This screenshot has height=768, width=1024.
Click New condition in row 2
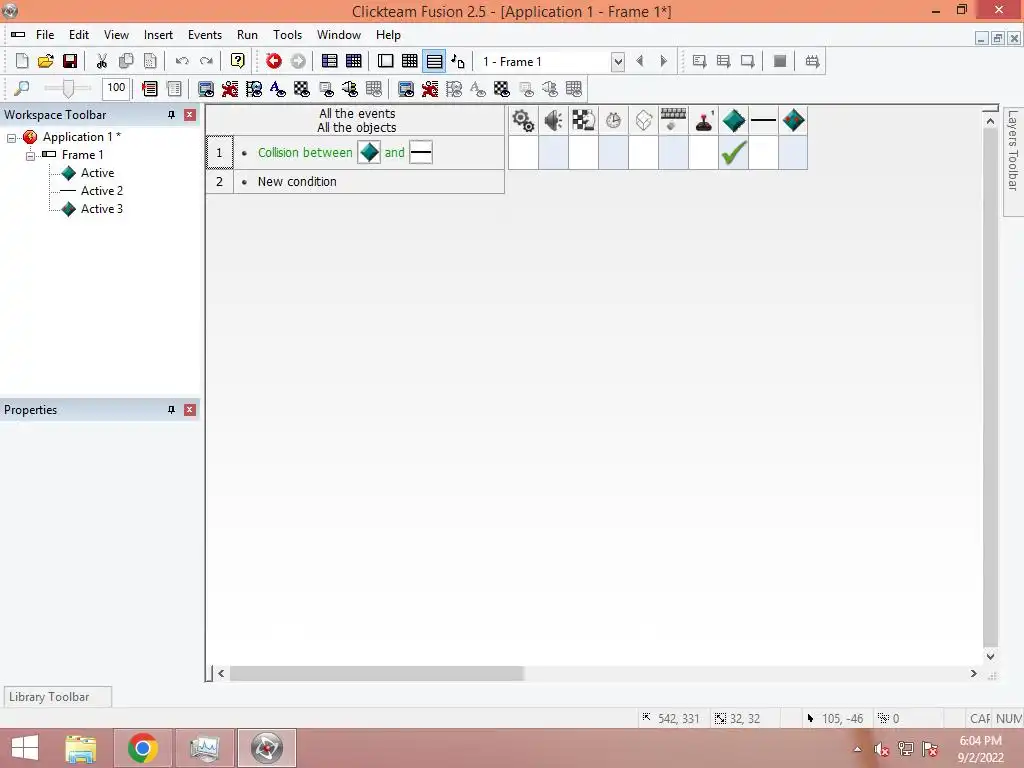297,182
